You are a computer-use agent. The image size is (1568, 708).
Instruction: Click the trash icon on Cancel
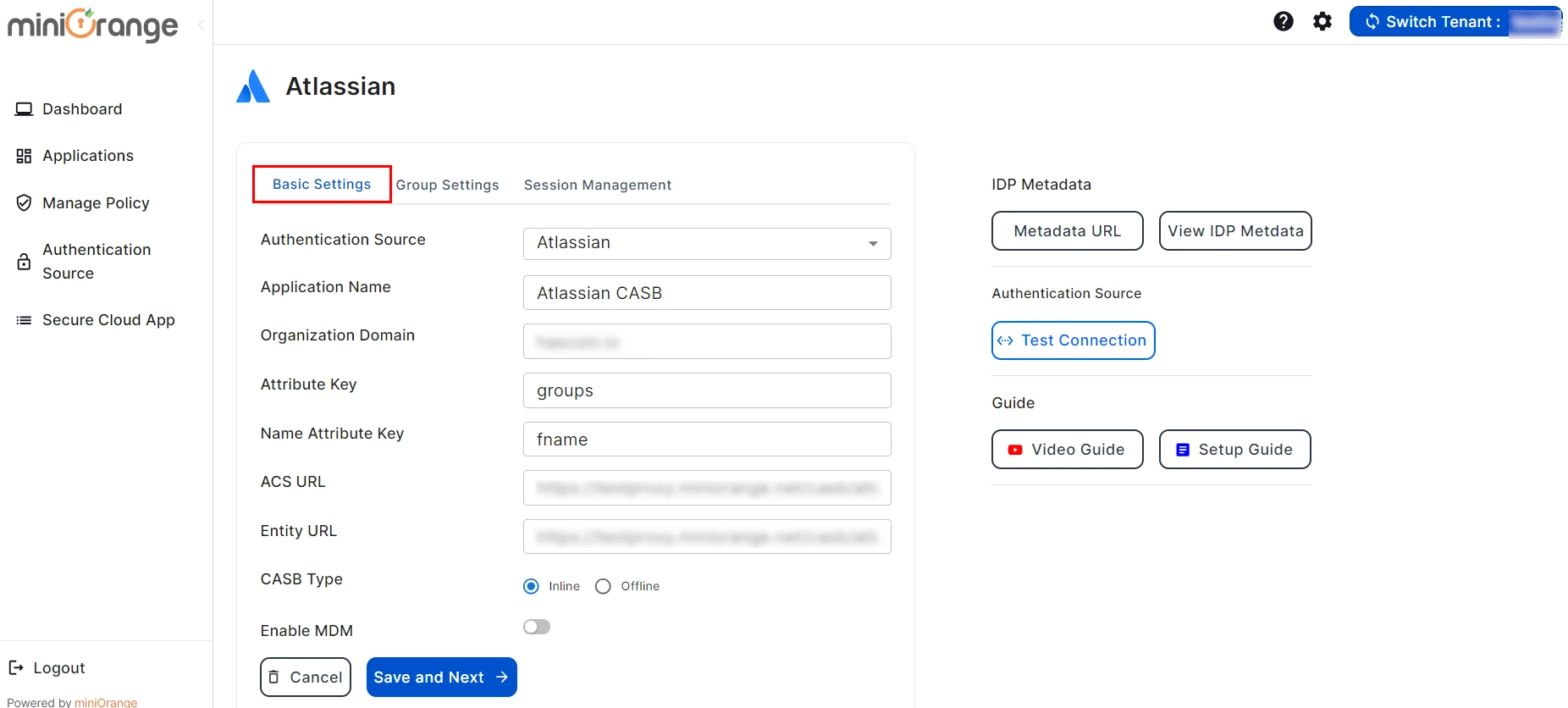[x=273, y=677]
